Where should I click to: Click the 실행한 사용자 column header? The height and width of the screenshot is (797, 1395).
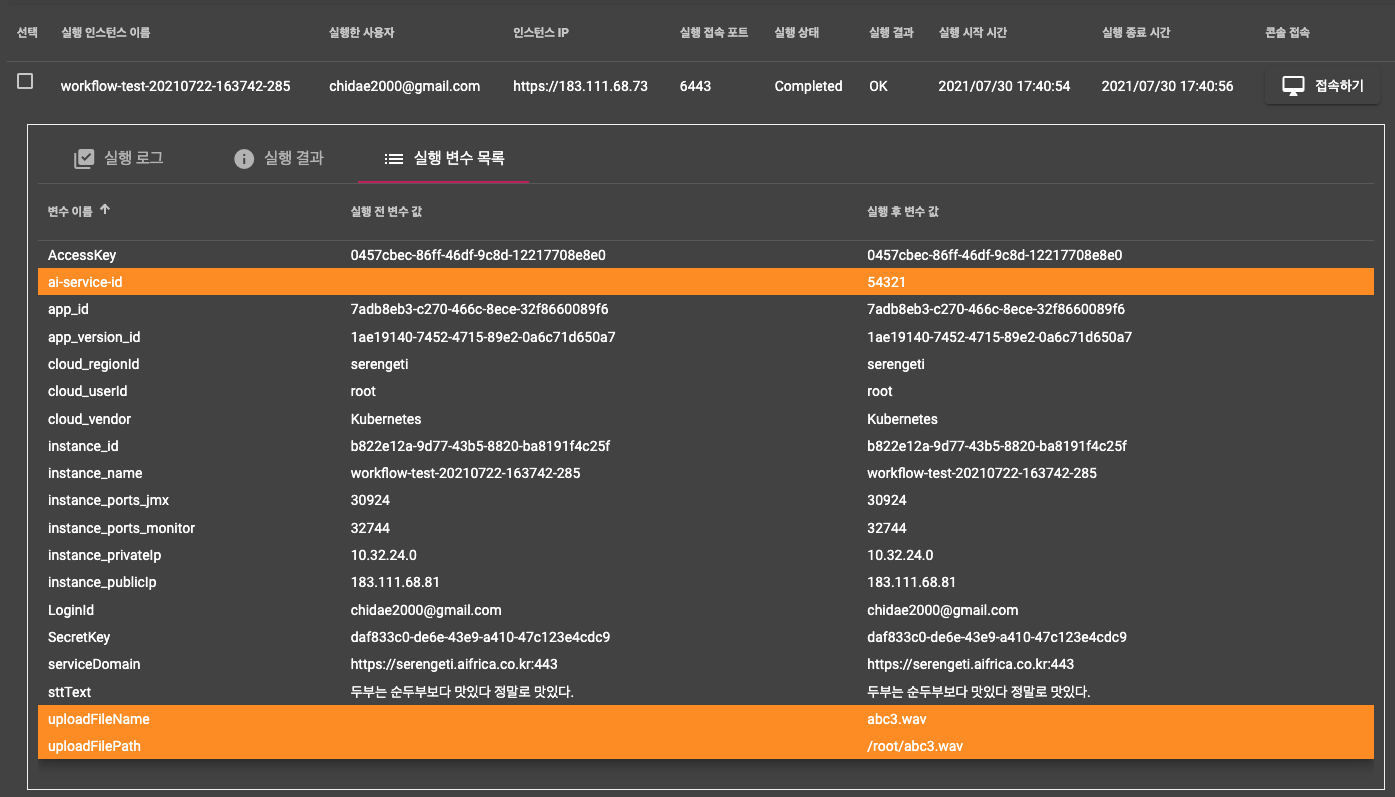coord(362,33)
